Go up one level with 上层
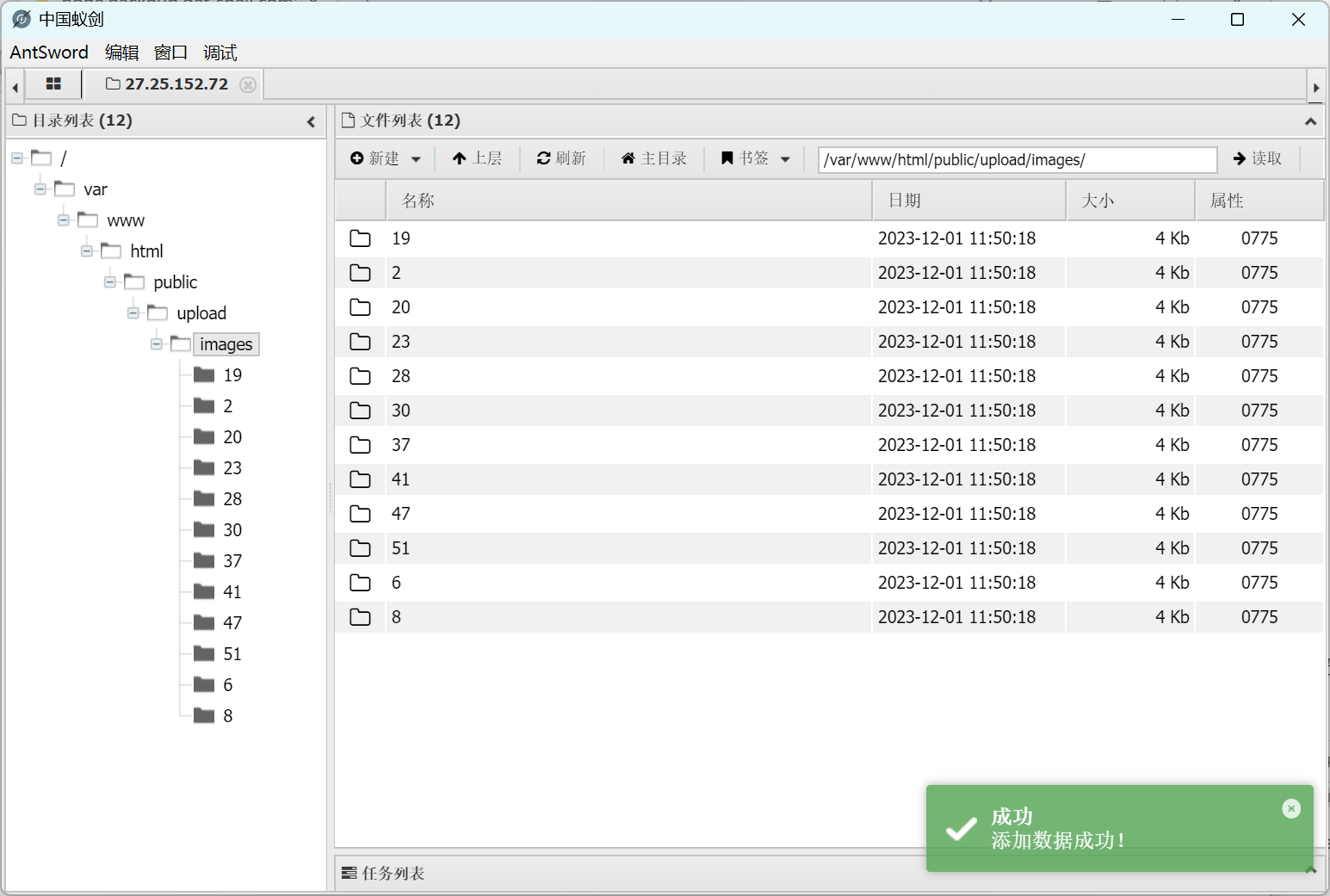Image resolution: width=1330 pixels, height=896 pixels. [477, 158]
